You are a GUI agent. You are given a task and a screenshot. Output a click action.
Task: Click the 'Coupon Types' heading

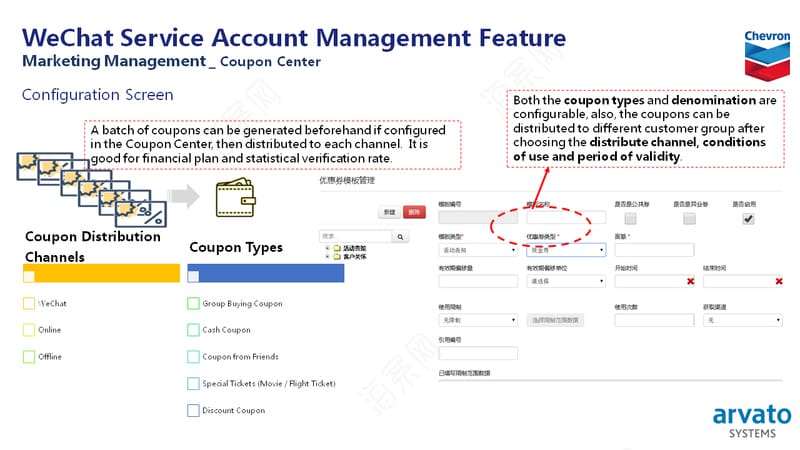(236, 247)
